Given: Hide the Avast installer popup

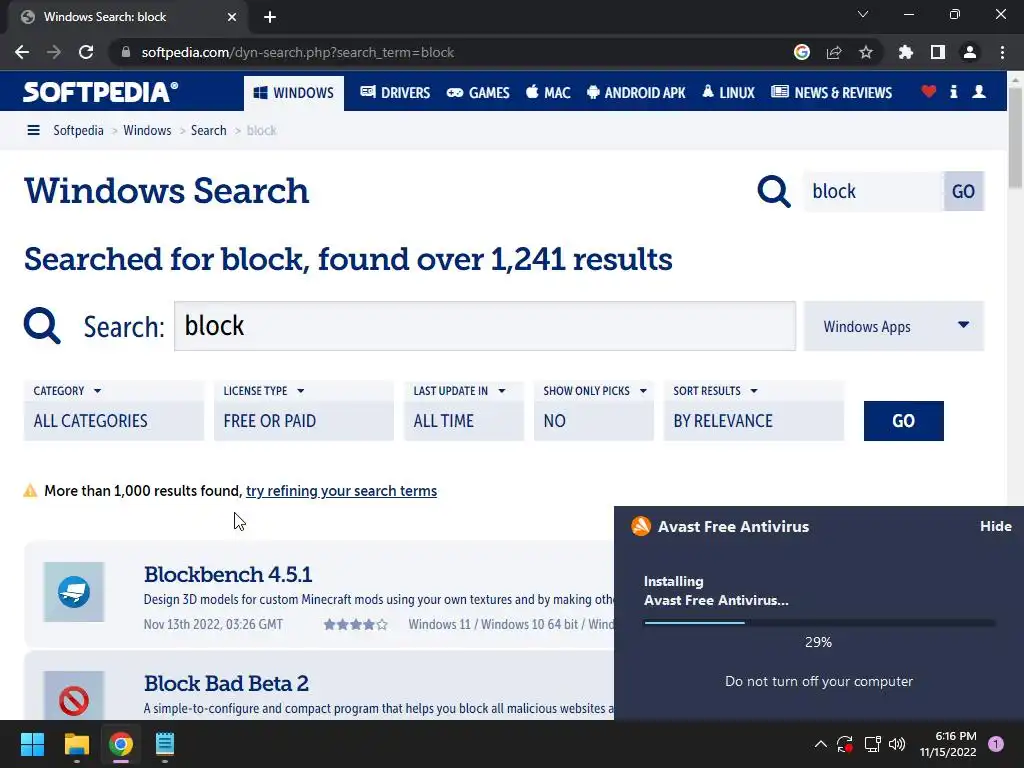Looking at the screenshot, I should pyautogui.click(x=995, y=526).
